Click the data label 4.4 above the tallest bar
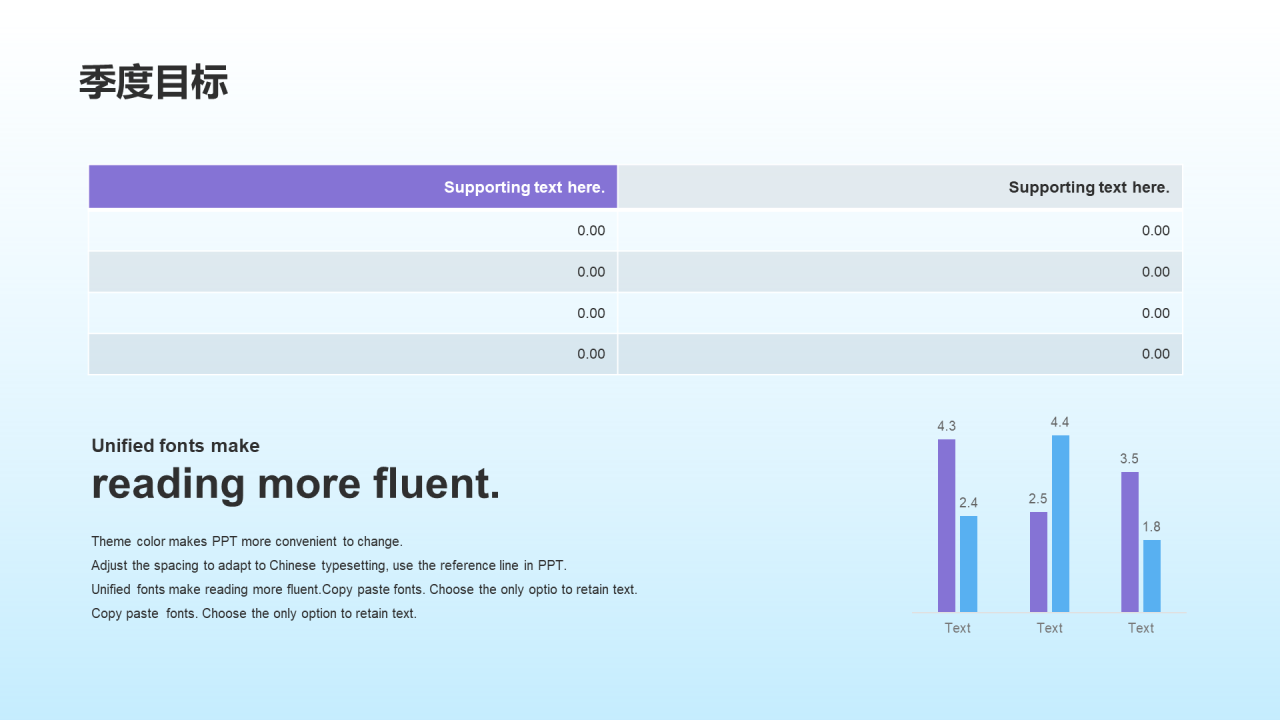Viewport: 1280px width, 720px height. click(x=1060, y=422)
